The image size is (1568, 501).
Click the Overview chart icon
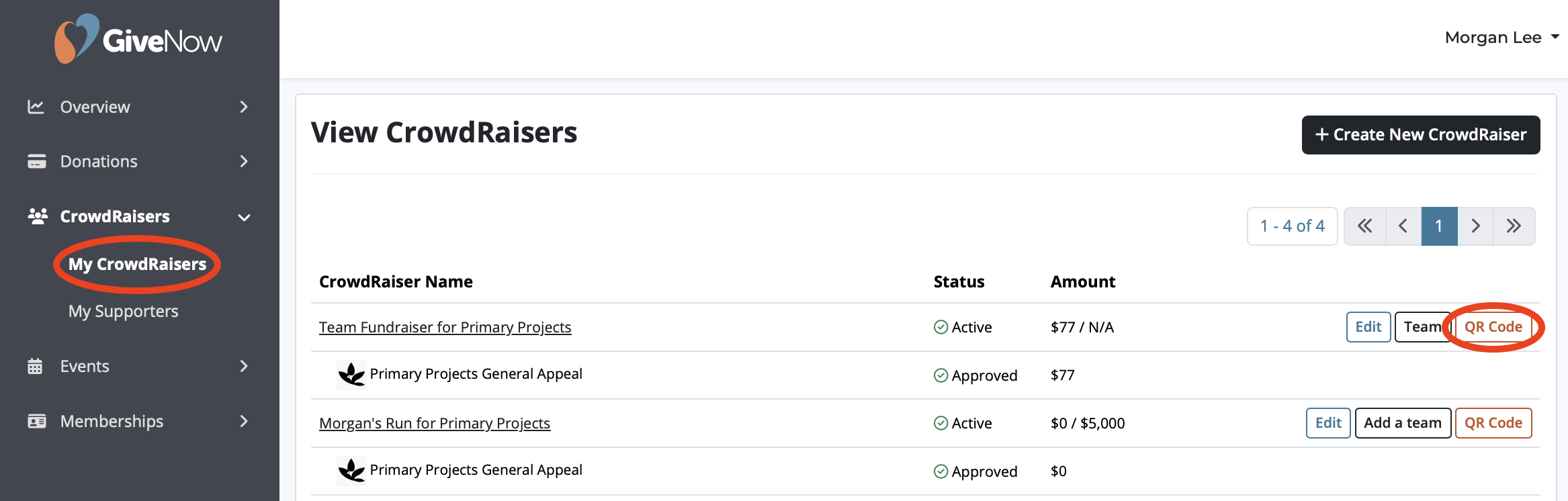tap(36, 107)
